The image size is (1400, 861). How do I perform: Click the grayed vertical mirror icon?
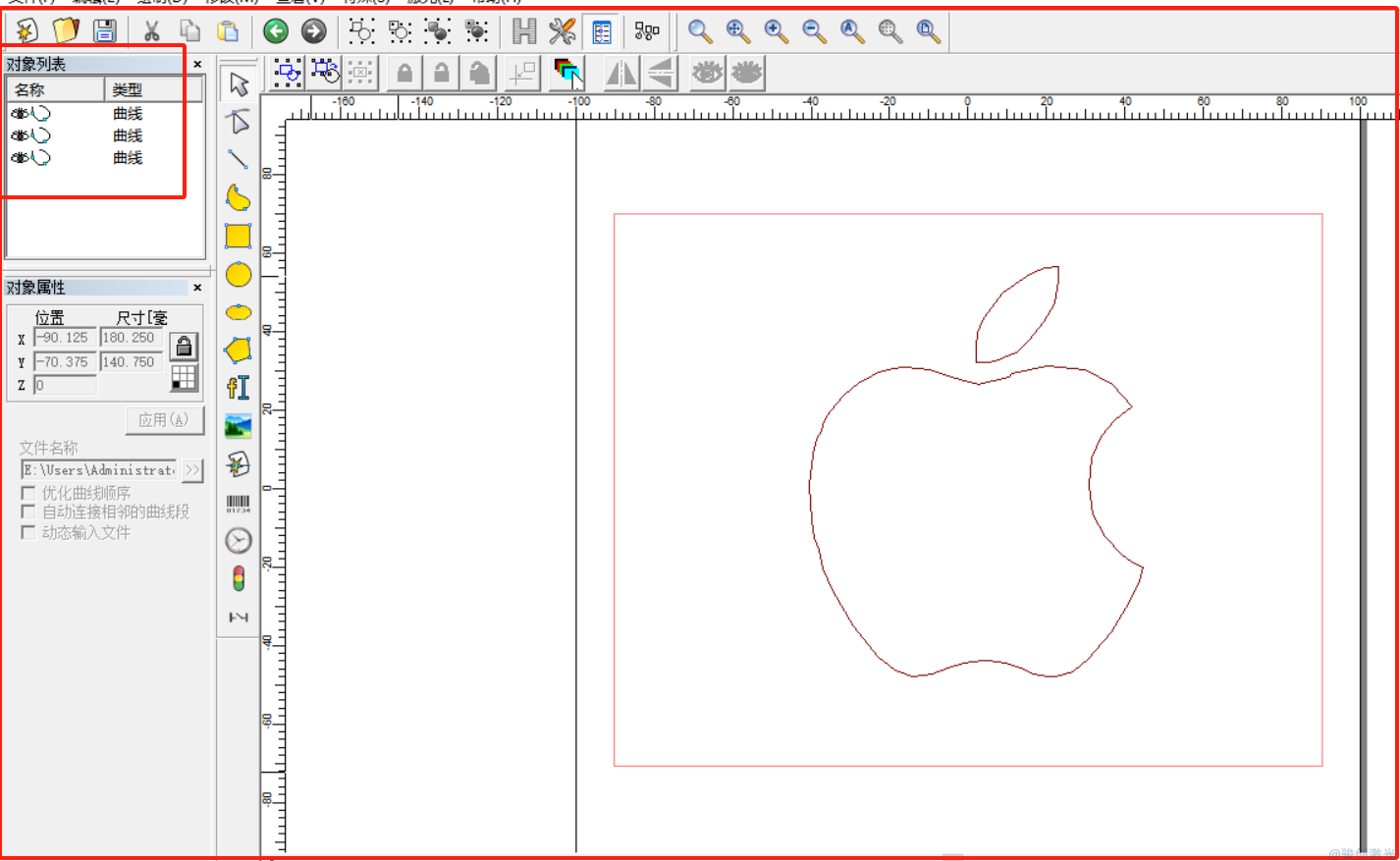click(x=661, y=73)
